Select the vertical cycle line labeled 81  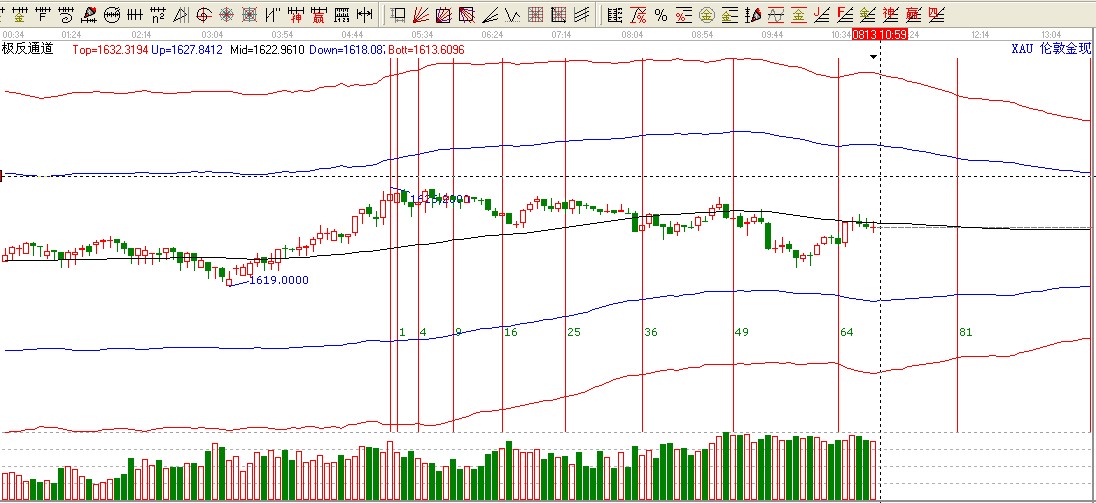[958, 250]
